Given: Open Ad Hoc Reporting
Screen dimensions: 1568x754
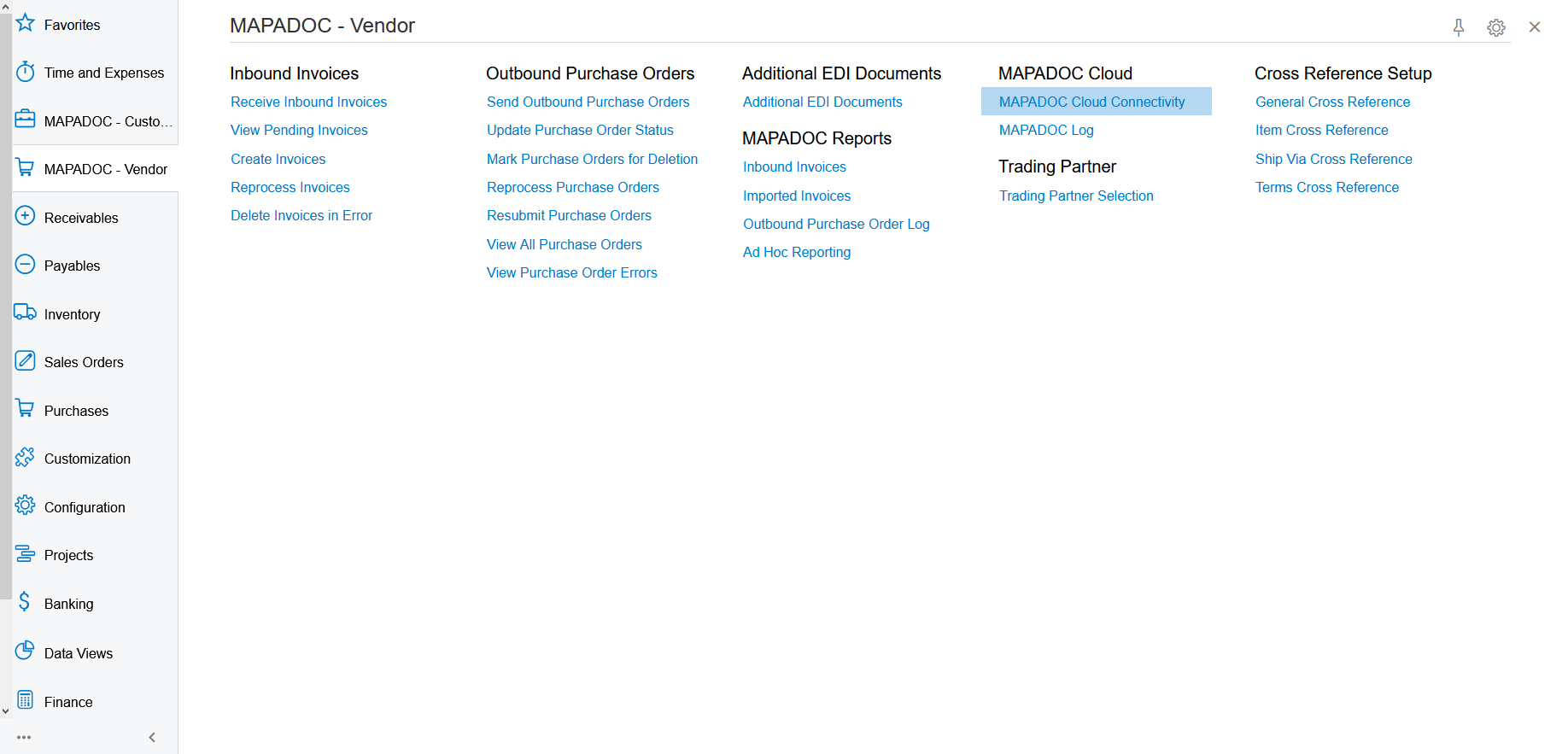Looking at the screenshot, I should click(797, 252).
